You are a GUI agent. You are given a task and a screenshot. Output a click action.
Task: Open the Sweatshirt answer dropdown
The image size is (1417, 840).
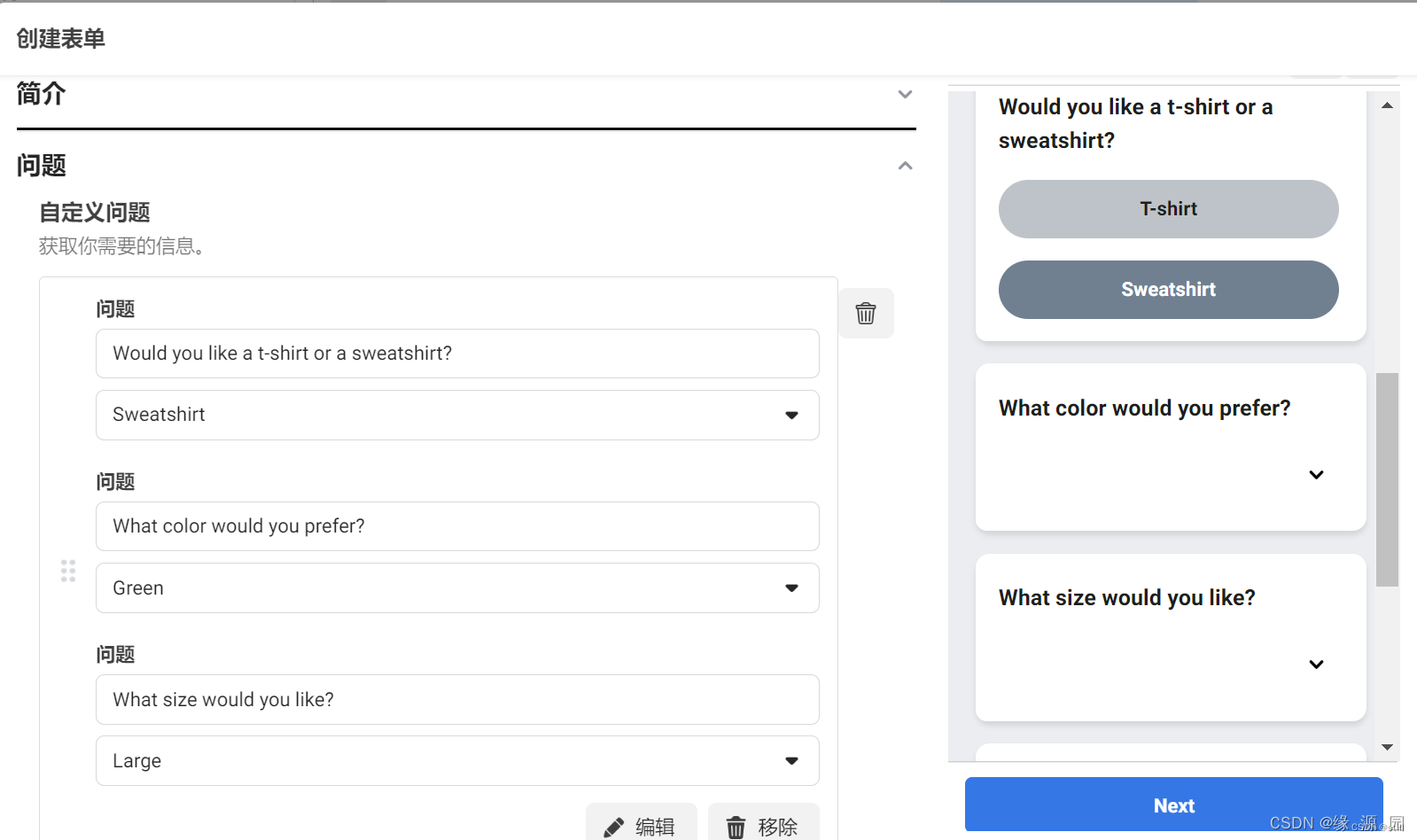point(457,415)
